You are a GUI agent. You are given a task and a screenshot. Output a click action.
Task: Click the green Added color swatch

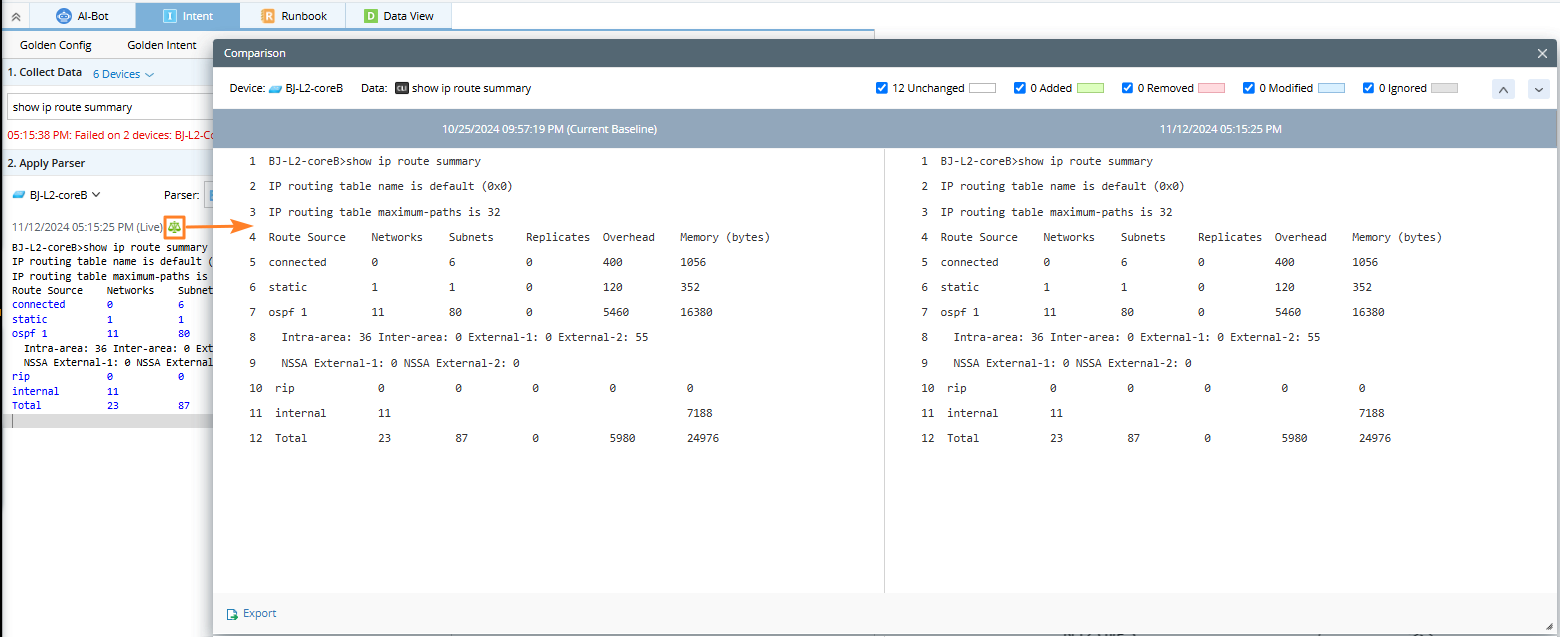pyautogui.click(x=1091, y=88)
